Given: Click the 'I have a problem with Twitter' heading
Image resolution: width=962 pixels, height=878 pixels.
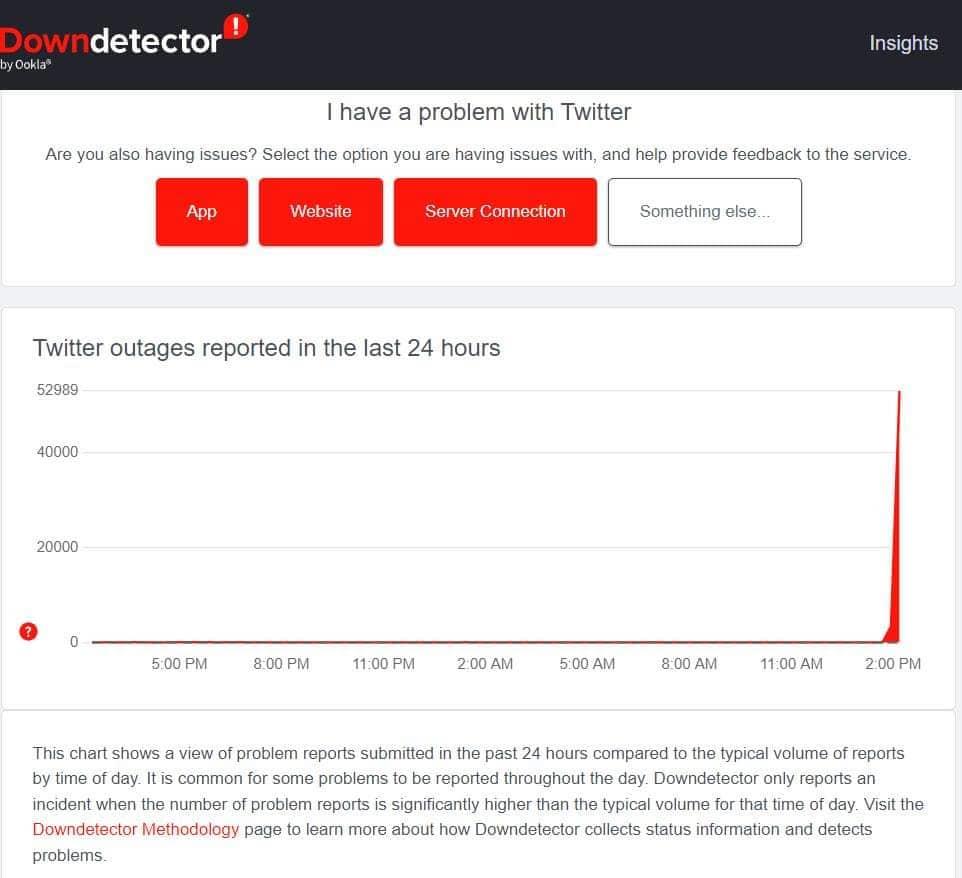Looking at the screenshot, I should (478, 112).
